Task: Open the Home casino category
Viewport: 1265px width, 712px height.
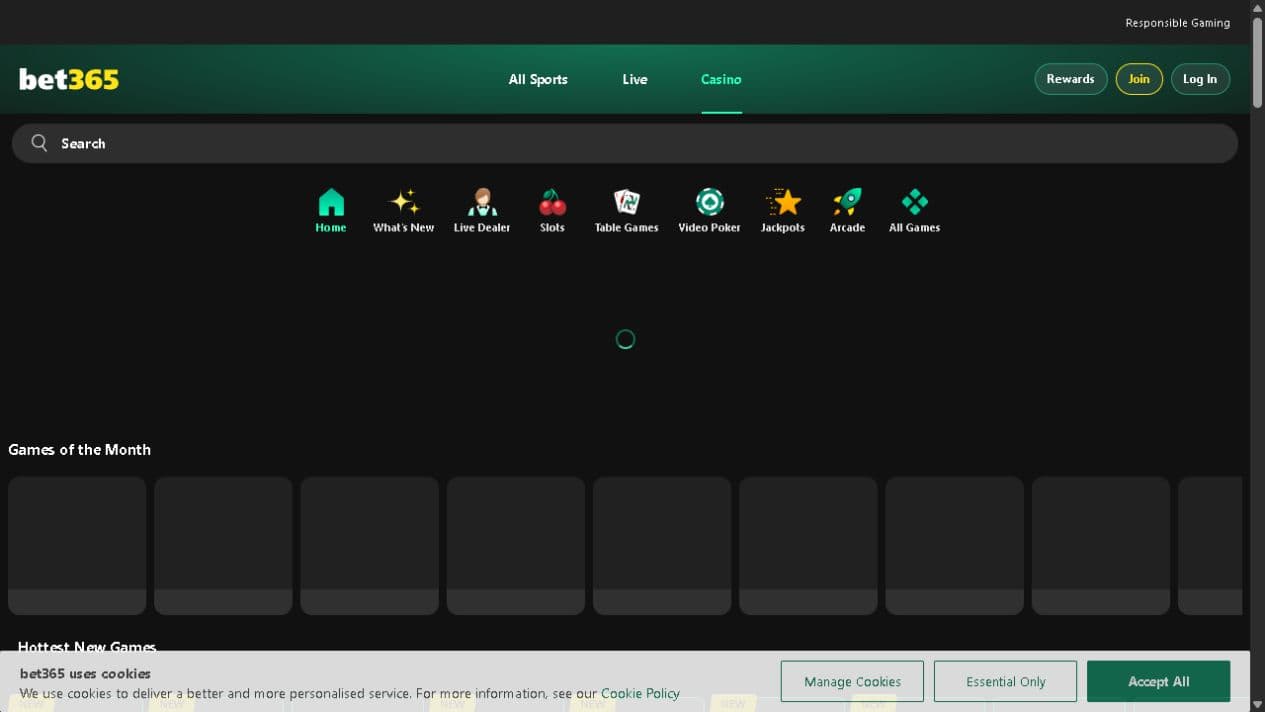Action: point(331,211)
